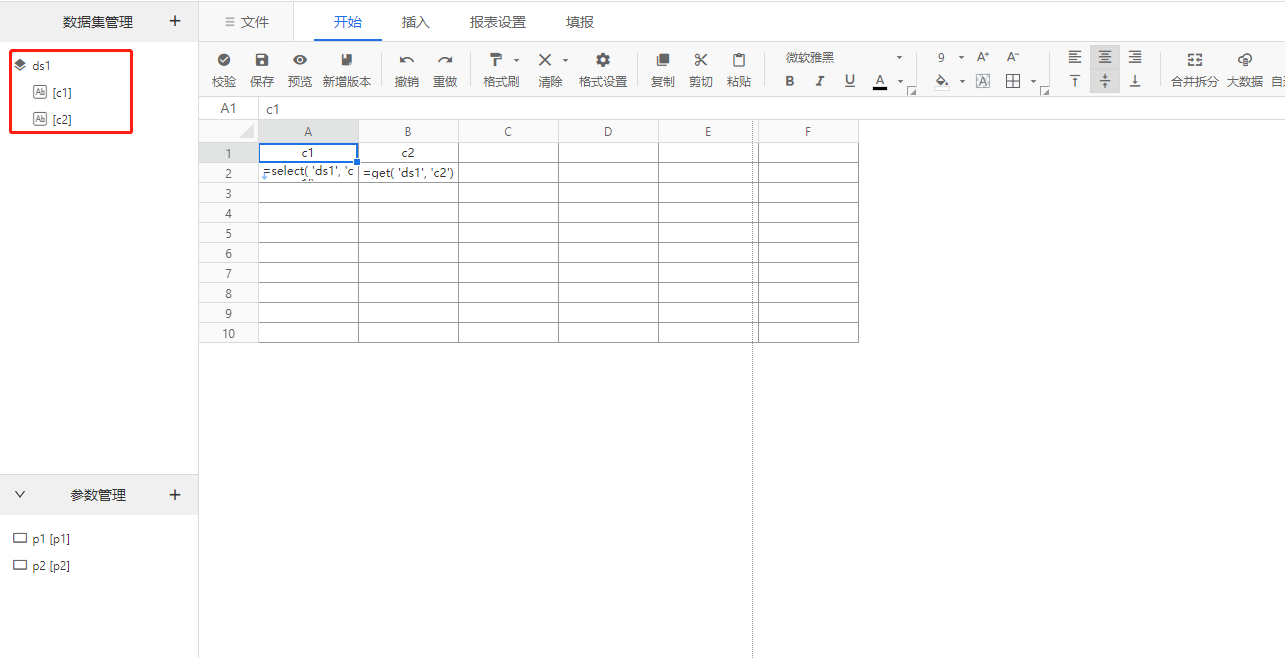The height and width of the screenshot is (658, 1285).
Task: Collapse the ds1 dataset node
Action: coord(20,65)
